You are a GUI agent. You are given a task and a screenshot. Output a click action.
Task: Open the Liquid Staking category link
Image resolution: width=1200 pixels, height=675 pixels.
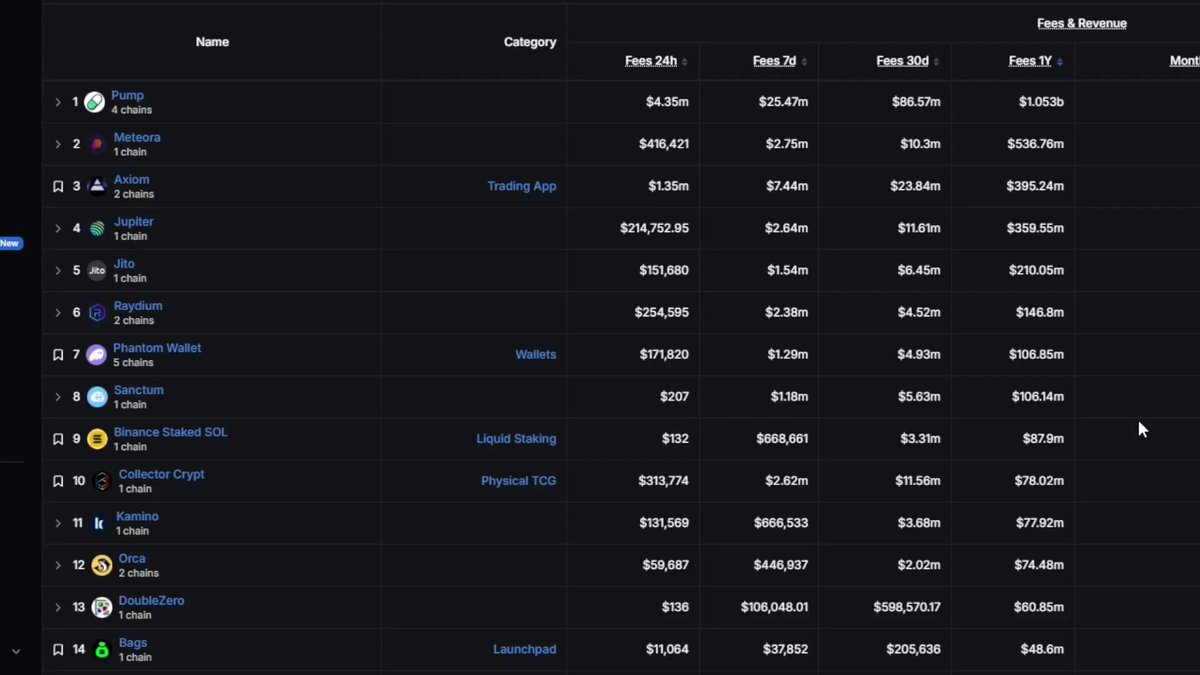point(516,439)
